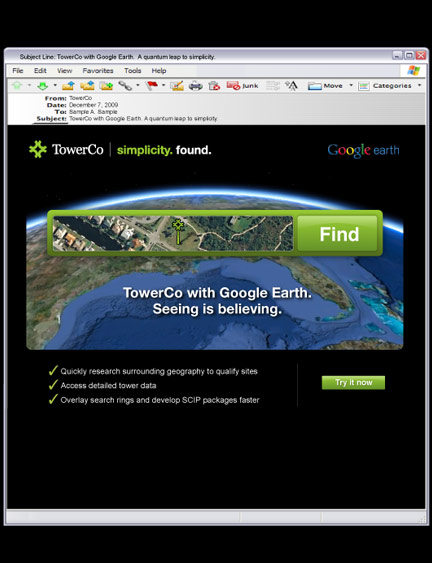
Task: Click the chain link attachment icon
Action: [125, 86]
